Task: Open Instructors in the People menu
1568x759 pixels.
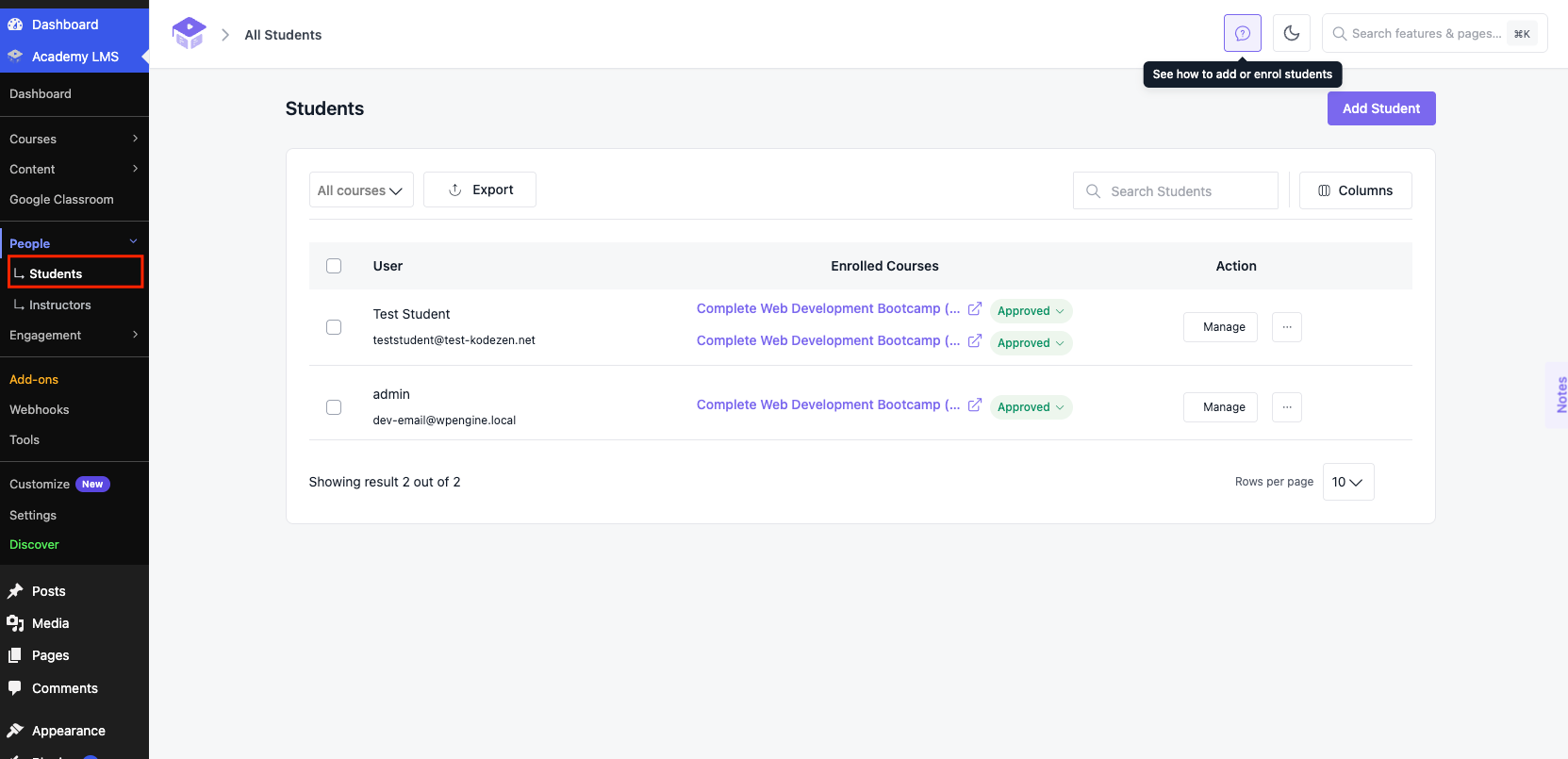Action: click(x=59, y=305)
